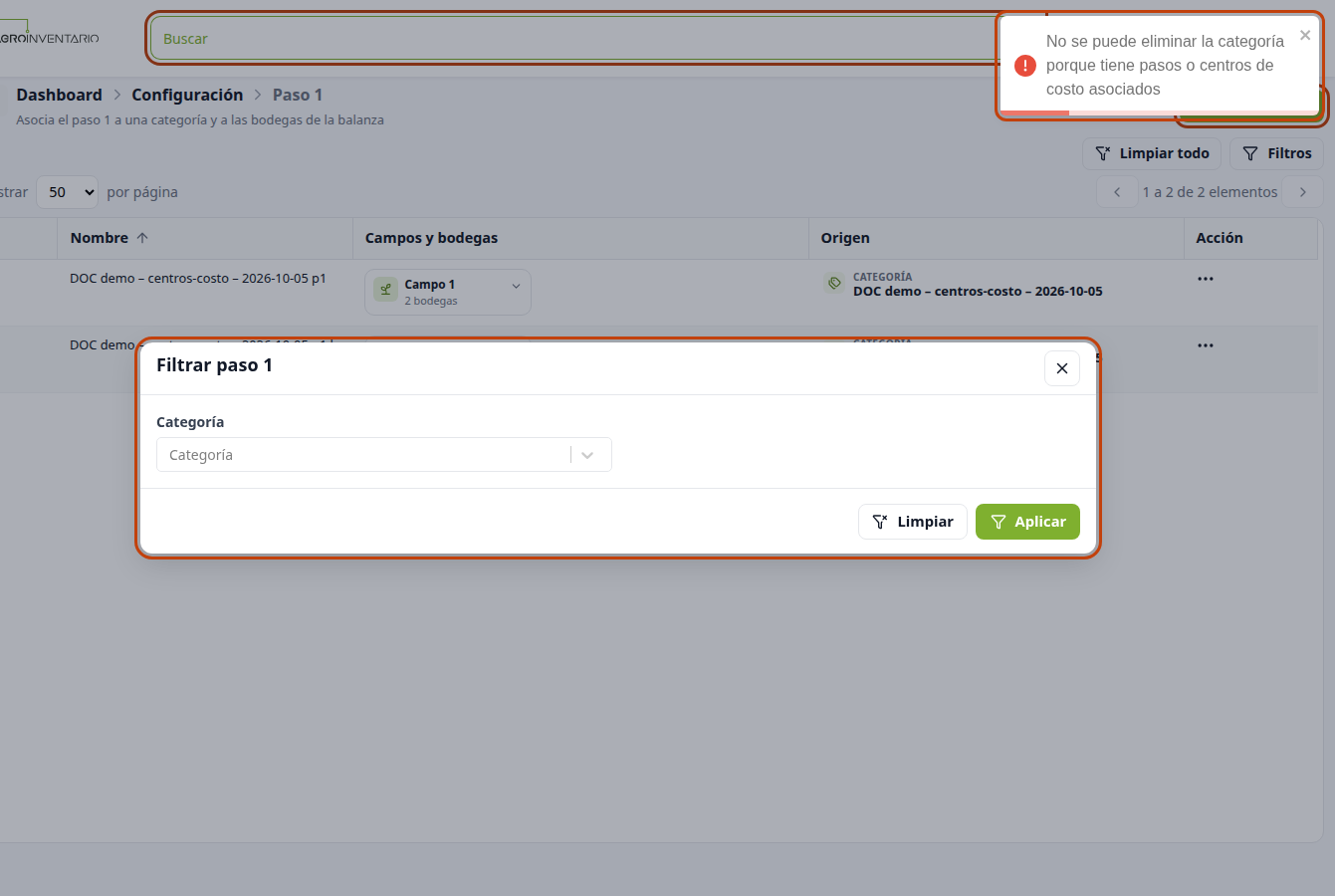
Task: Click the category tag icon in Origen column
Action: point(834,284)
